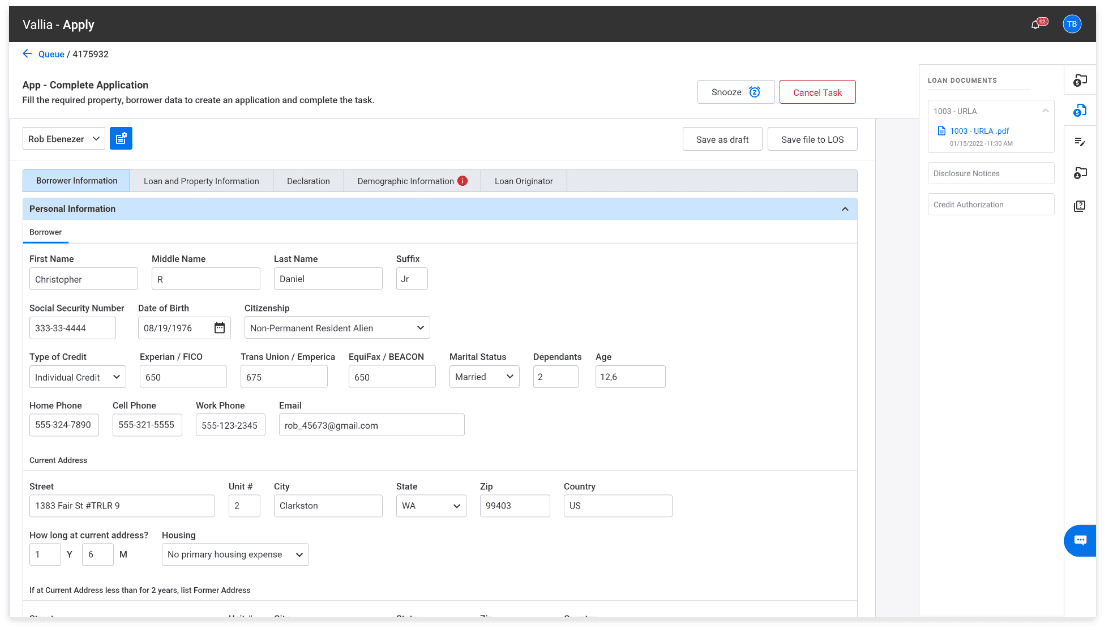Cancel the task using the red button

click(x=817, y=91)
